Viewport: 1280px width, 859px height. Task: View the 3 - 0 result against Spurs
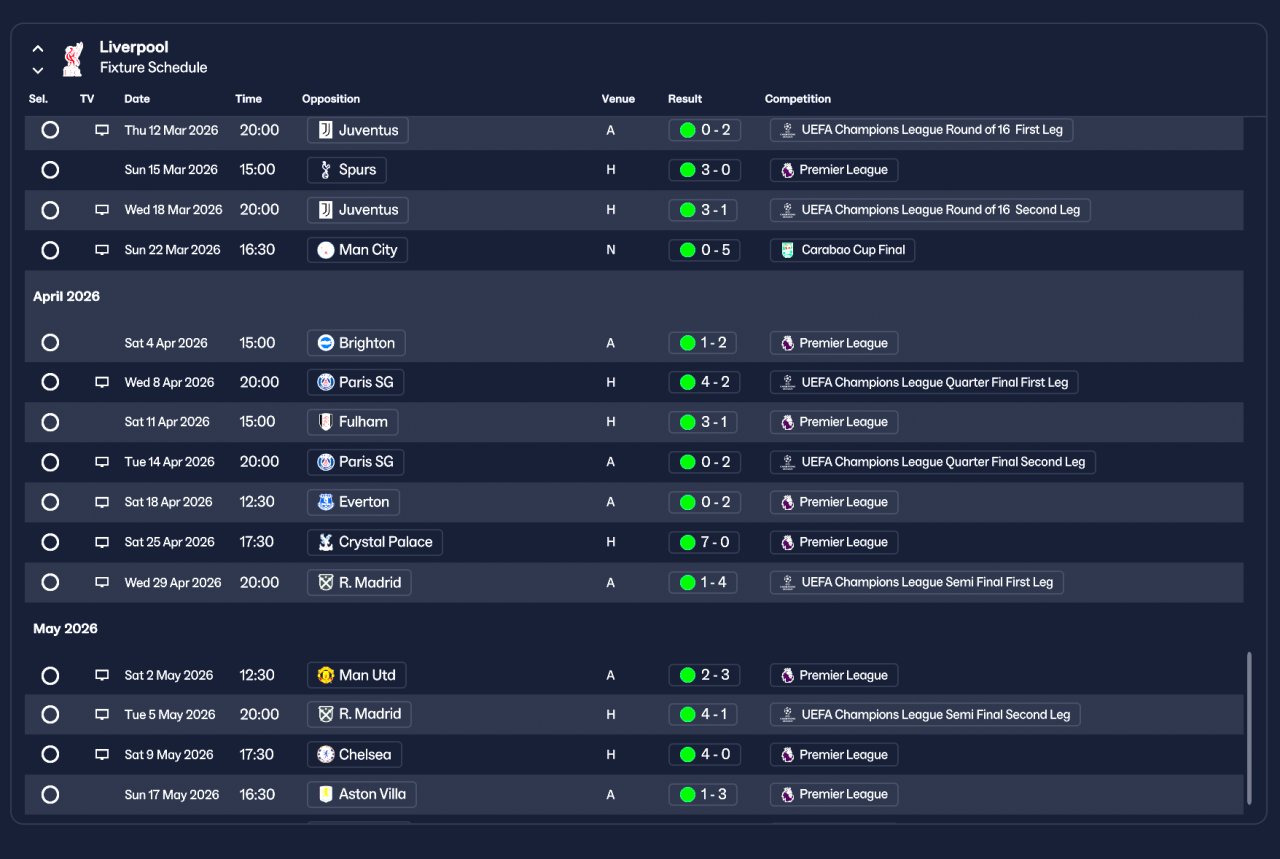point(705,170)
